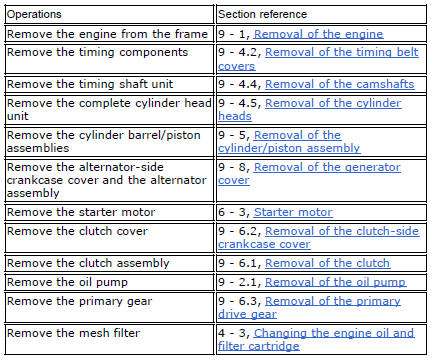This screenshot has height=360, width=440.
Task: Follow the Starter motor link
Action: pyautogui.click(x=293, y=212)
